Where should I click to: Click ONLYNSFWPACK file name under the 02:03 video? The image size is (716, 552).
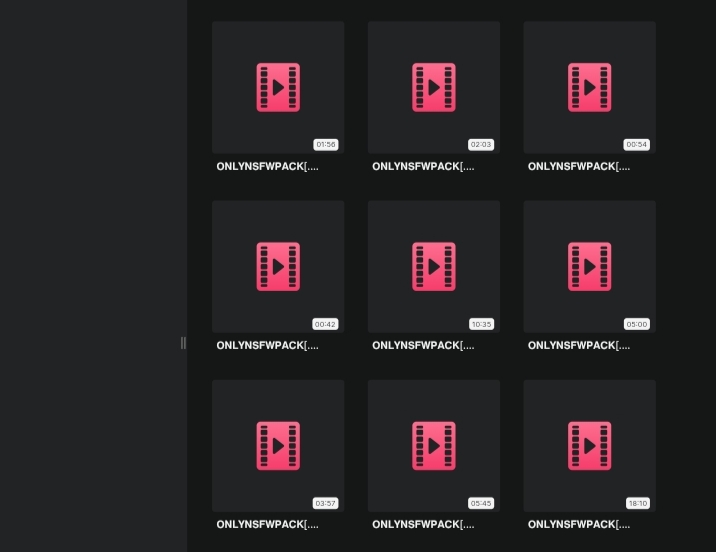423,167
